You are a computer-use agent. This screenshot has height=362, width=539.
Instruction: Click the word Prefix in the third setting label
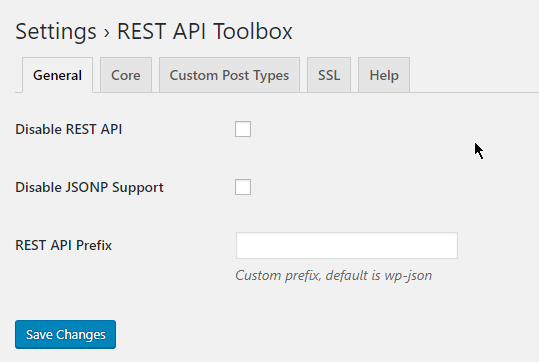94,245
